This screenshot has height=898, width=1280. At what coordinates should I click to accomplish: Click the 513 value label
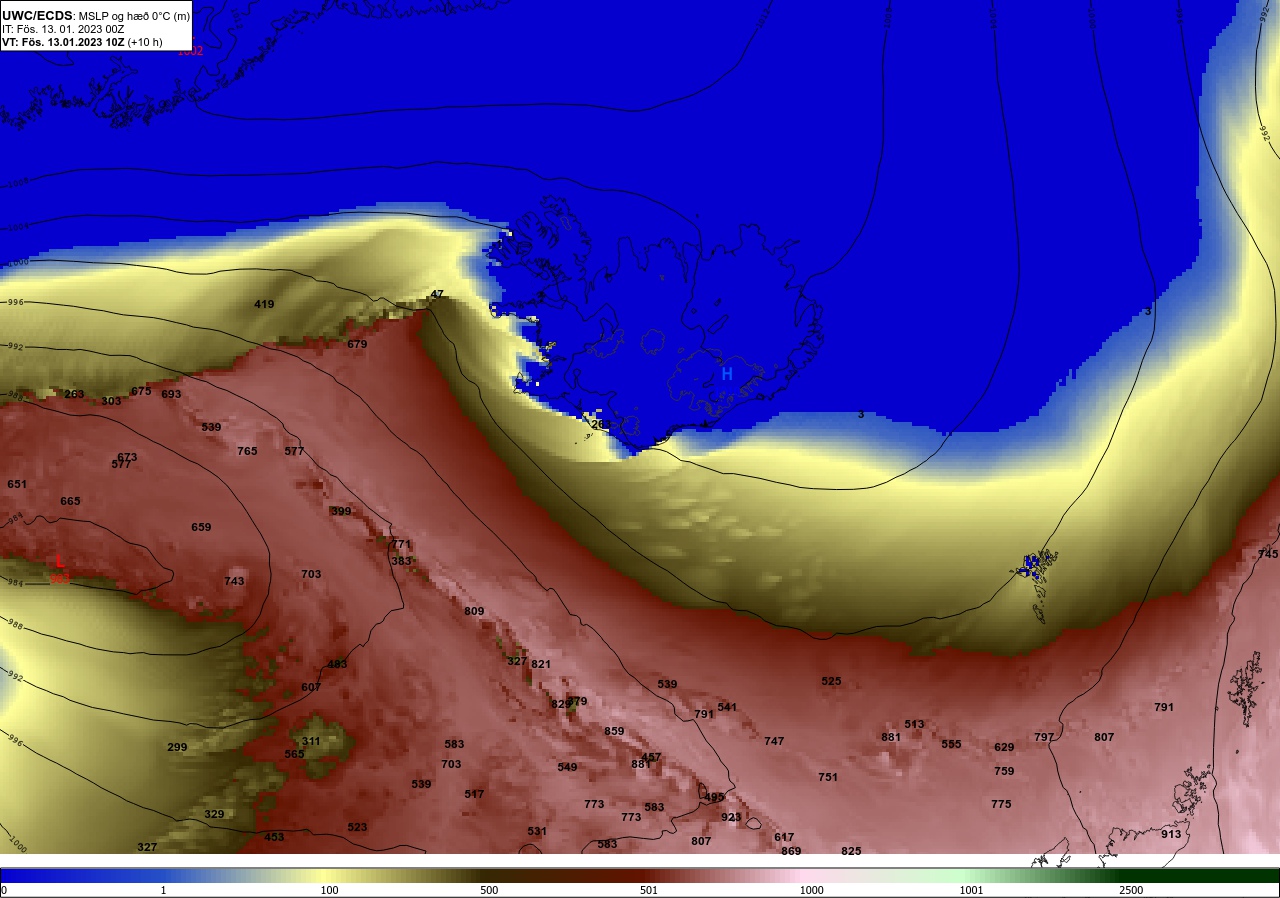coord(914,724)
